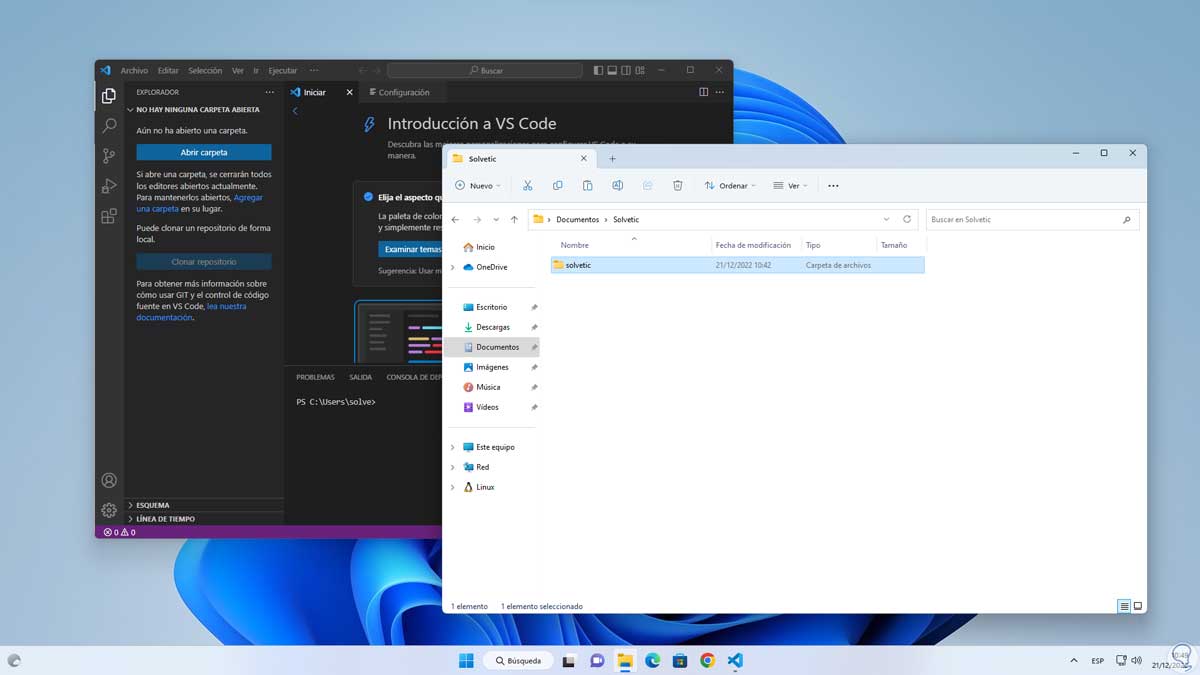Click the Abrir carpeta button
This screenshot has height=675, width=1200.
coord(204,152)
